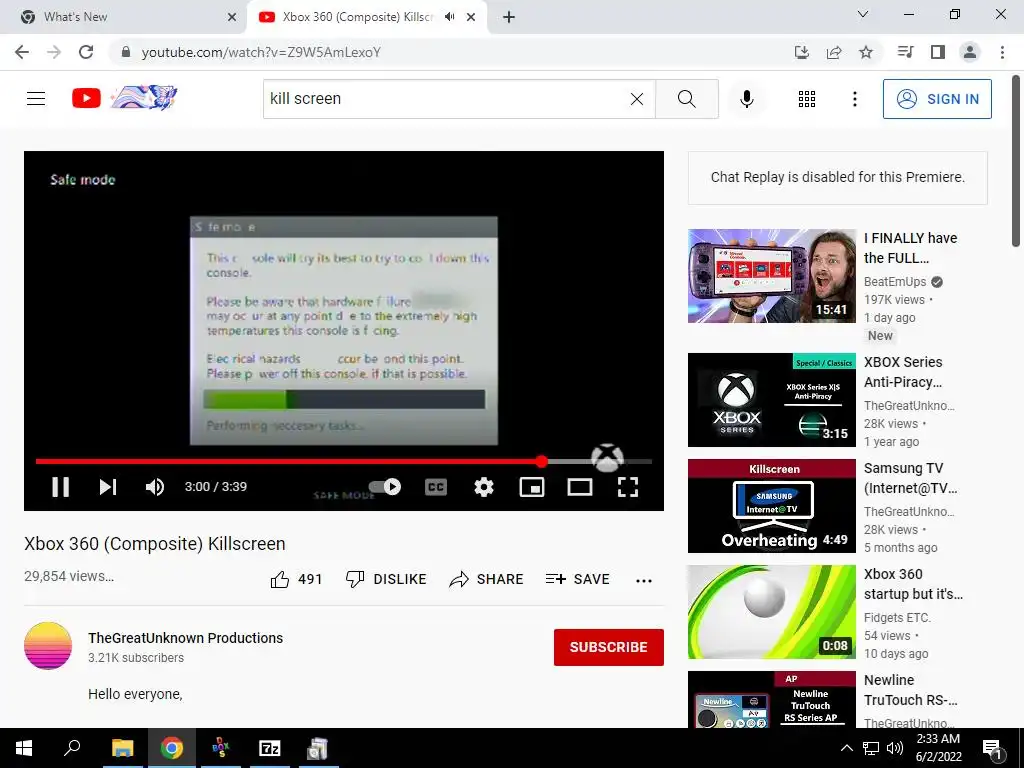
Task: Open 7-Zip from taskbar
Action: 270,748
